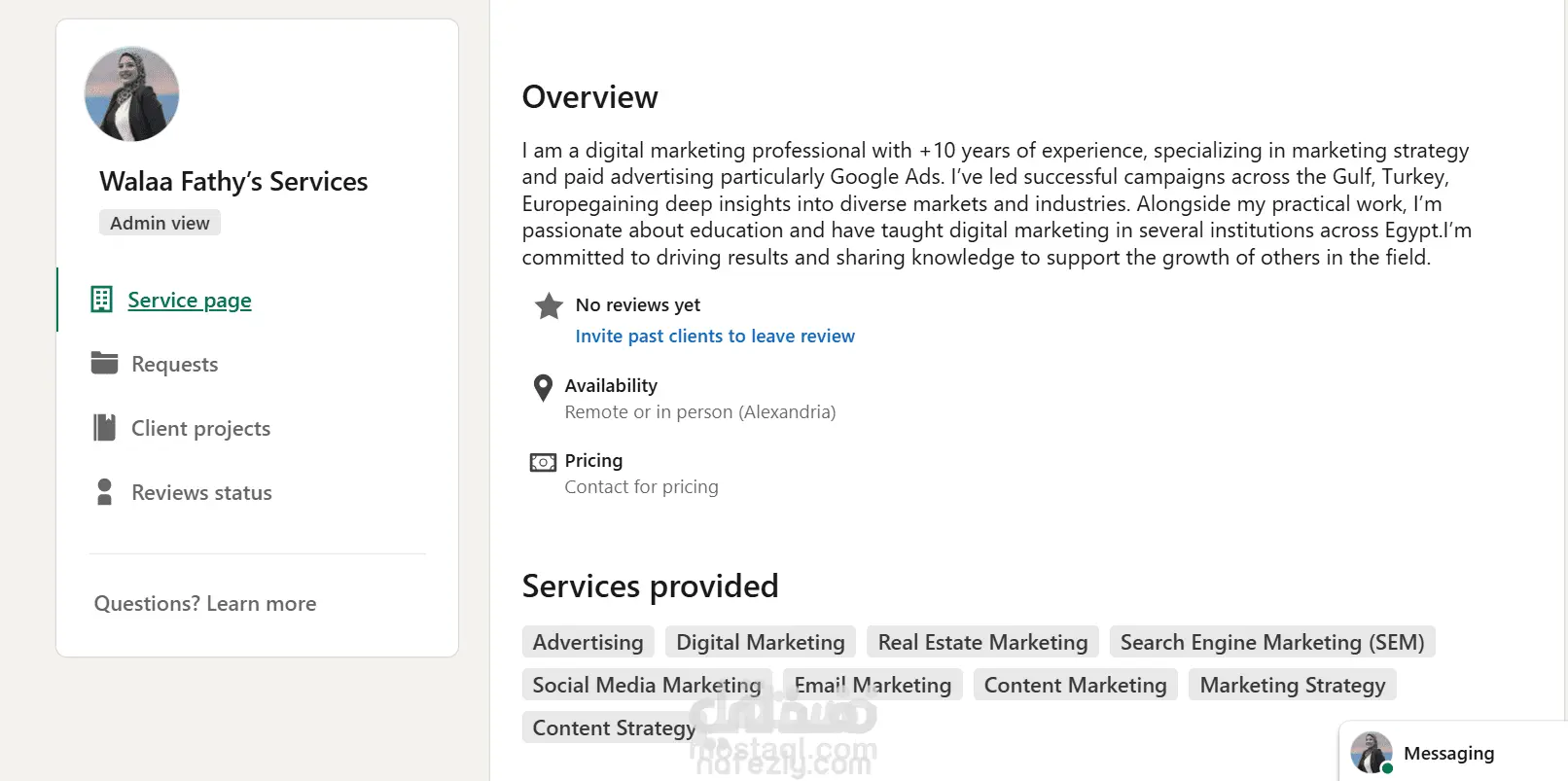Open Client projects section
Viewport: 1568px width, 781px height.
(200, 429)
